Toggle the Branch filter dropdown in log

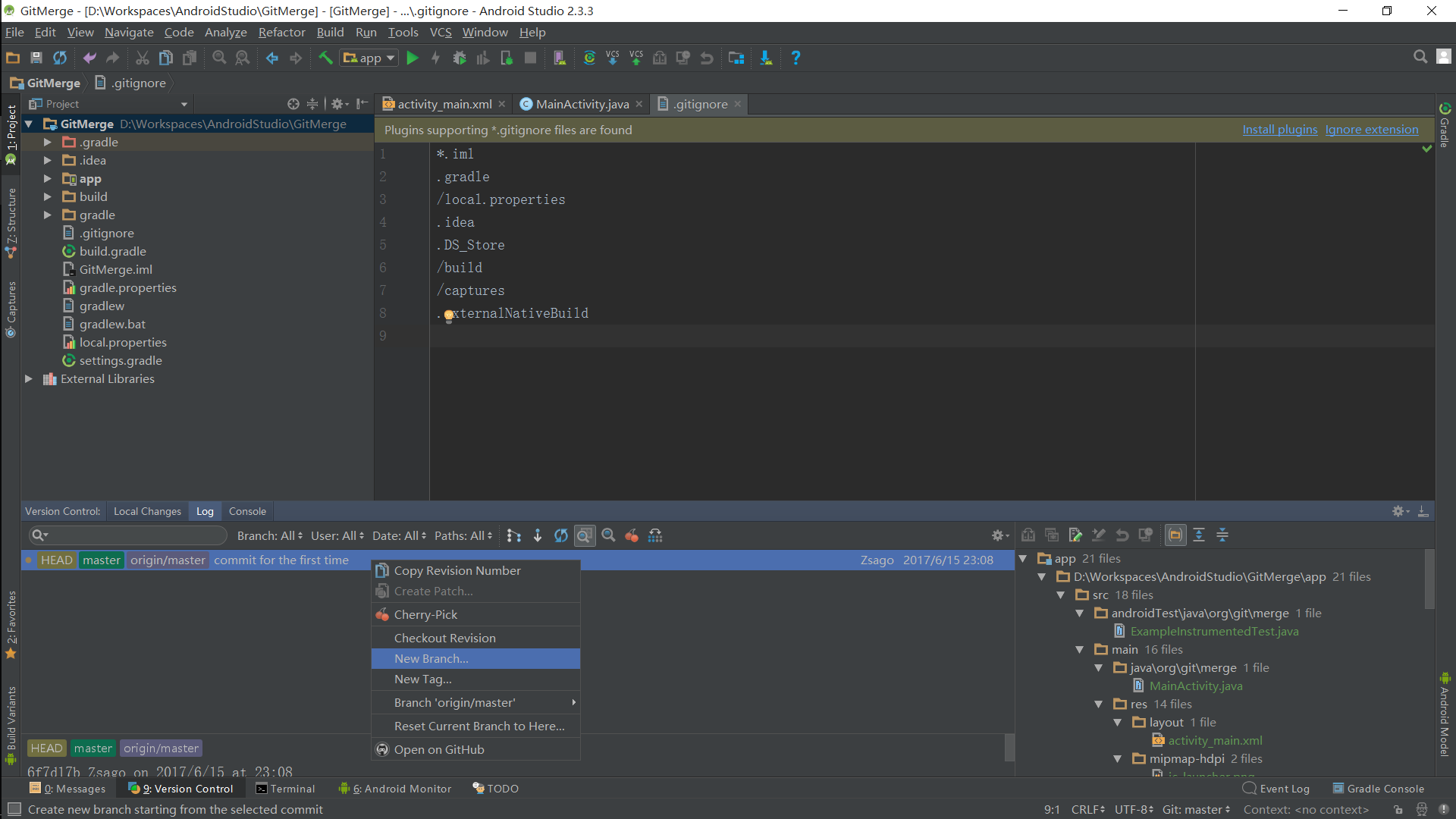pyautogui.click(x=267, y=535)
